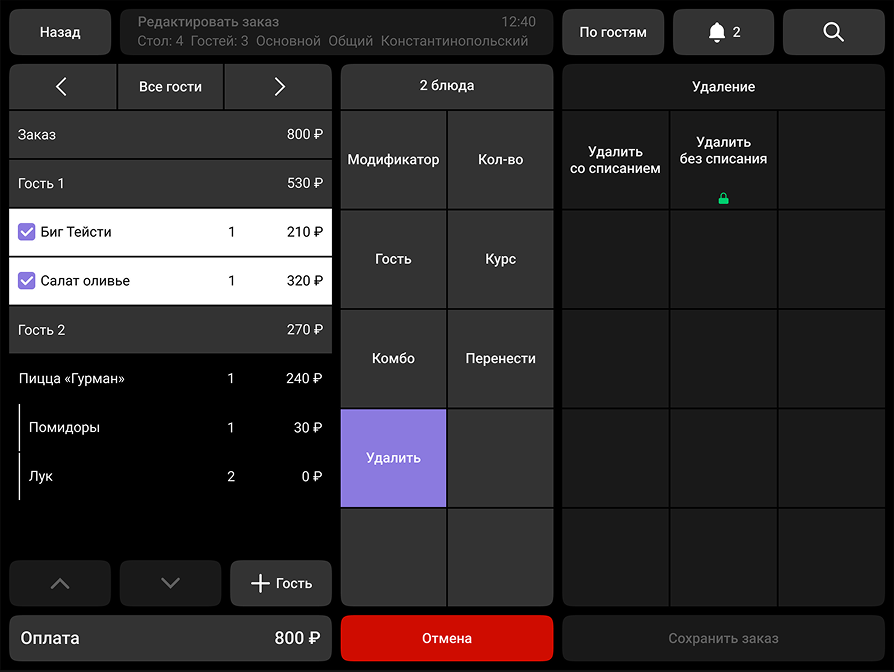Go to next guest with right arrow
This screenshot has height=672, width=894.
click(x=279, y=87)
